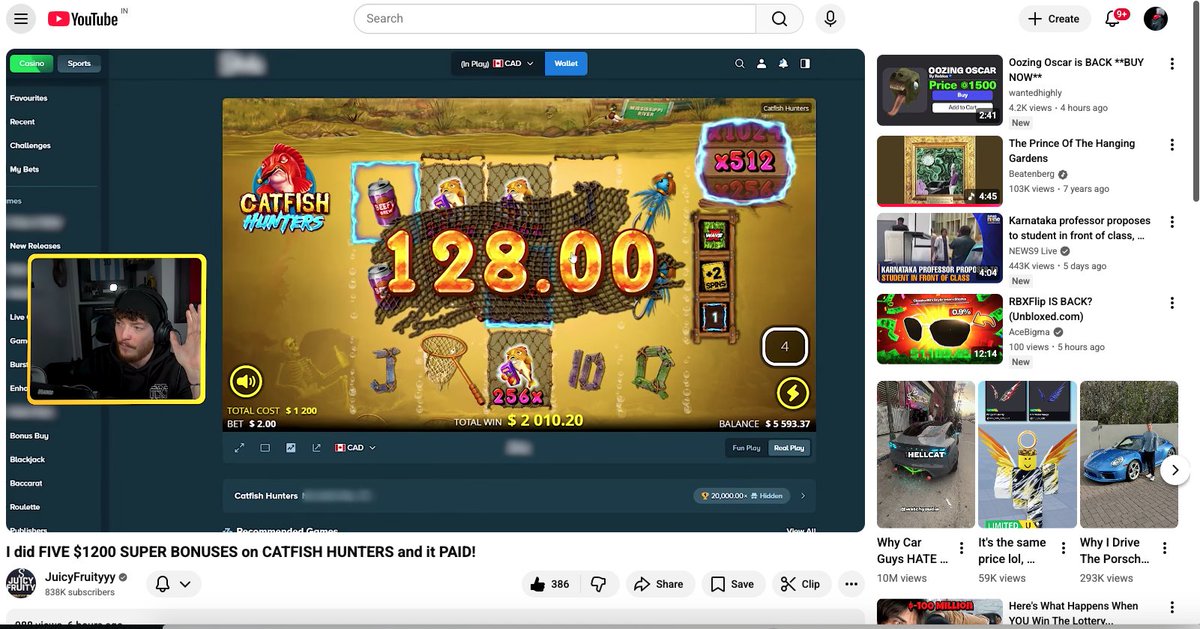Click the casino site search icon
The image size is (1200, 629).
pyautogui.click(x=740, y=63)
